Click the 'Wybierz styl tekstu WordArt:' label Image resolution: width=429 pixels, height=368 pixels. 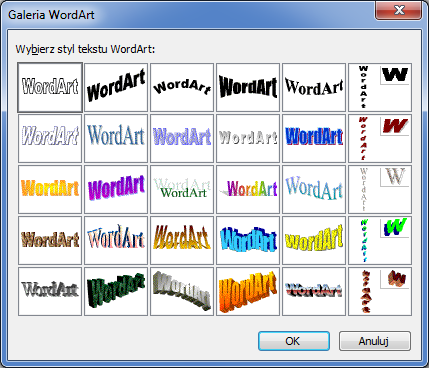pyautogui.click(x=85, y=49)
